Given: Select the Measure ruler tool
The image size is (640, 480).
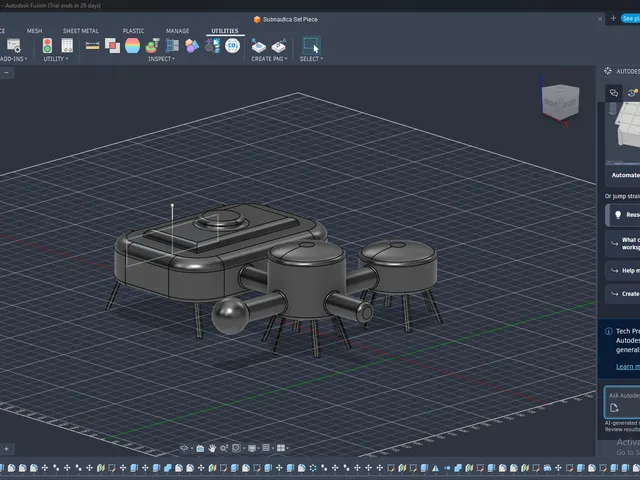Looking at the screenshot, I should [93, 46].
